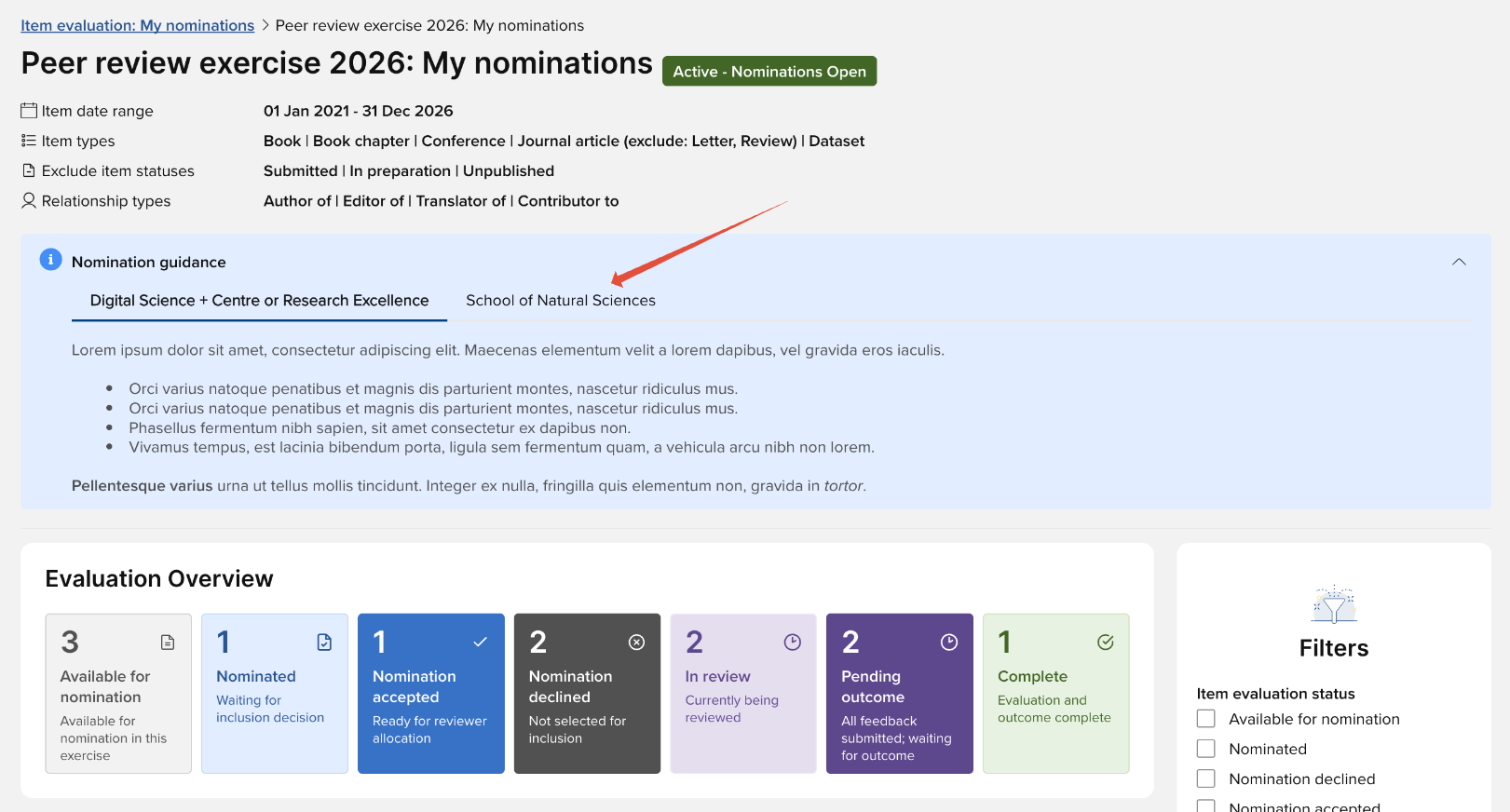Click the Filters funnel icon

1334,605
